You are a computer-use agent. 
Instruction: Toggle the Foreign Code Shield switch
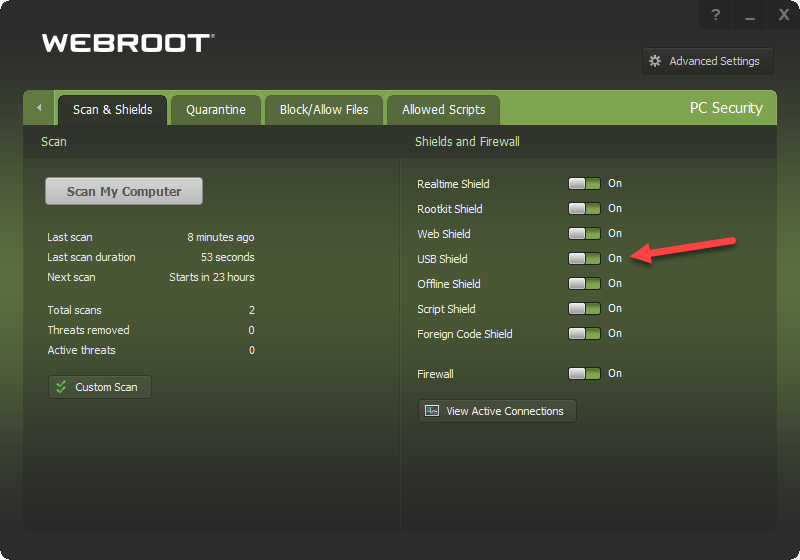(584, 334)
